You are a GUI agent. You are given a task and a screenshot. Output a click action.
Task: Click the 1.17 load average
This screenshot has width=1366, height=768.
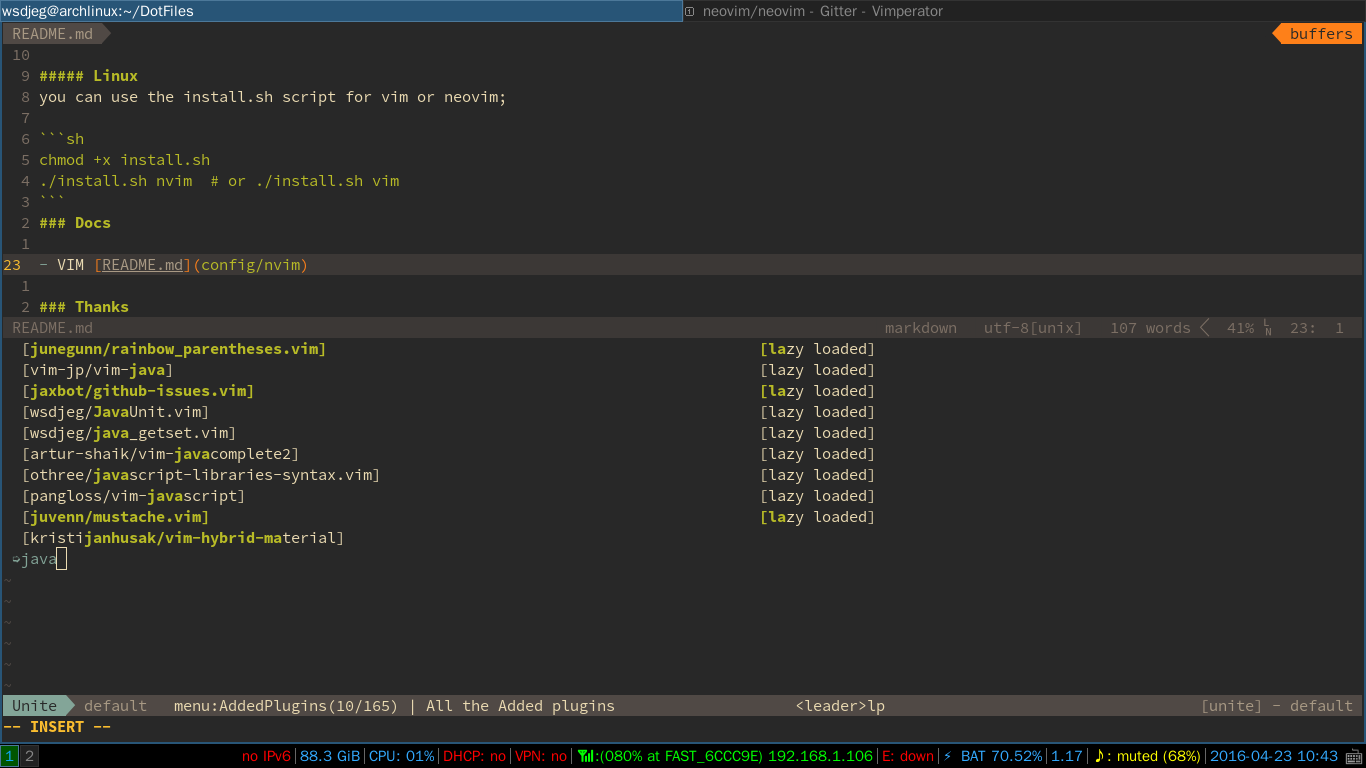[x=1067, y=756]
